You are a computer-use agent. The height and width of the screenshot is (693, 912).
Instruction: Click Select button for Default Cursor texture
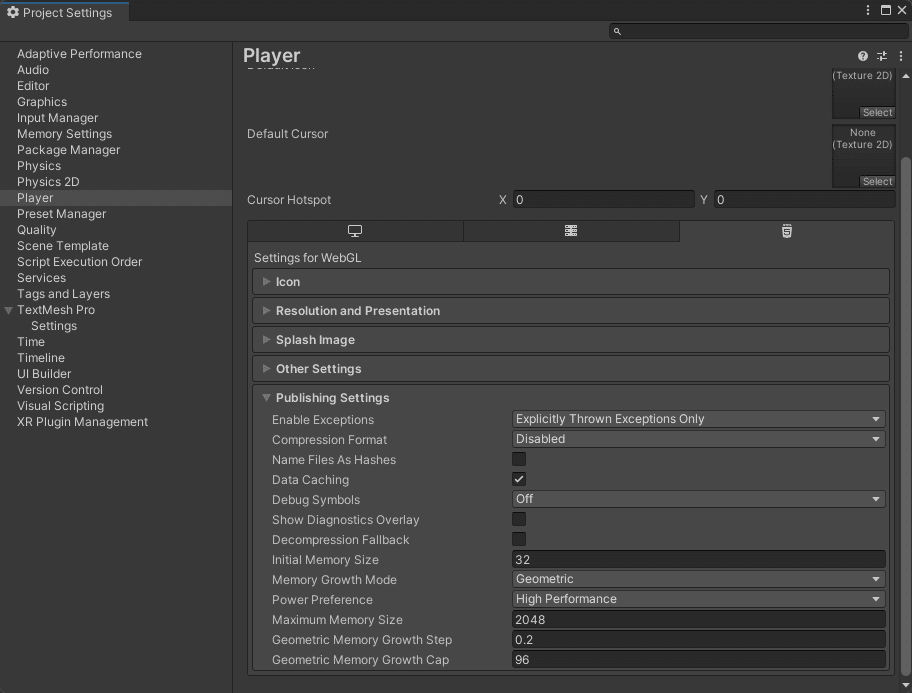click(877, 182)
